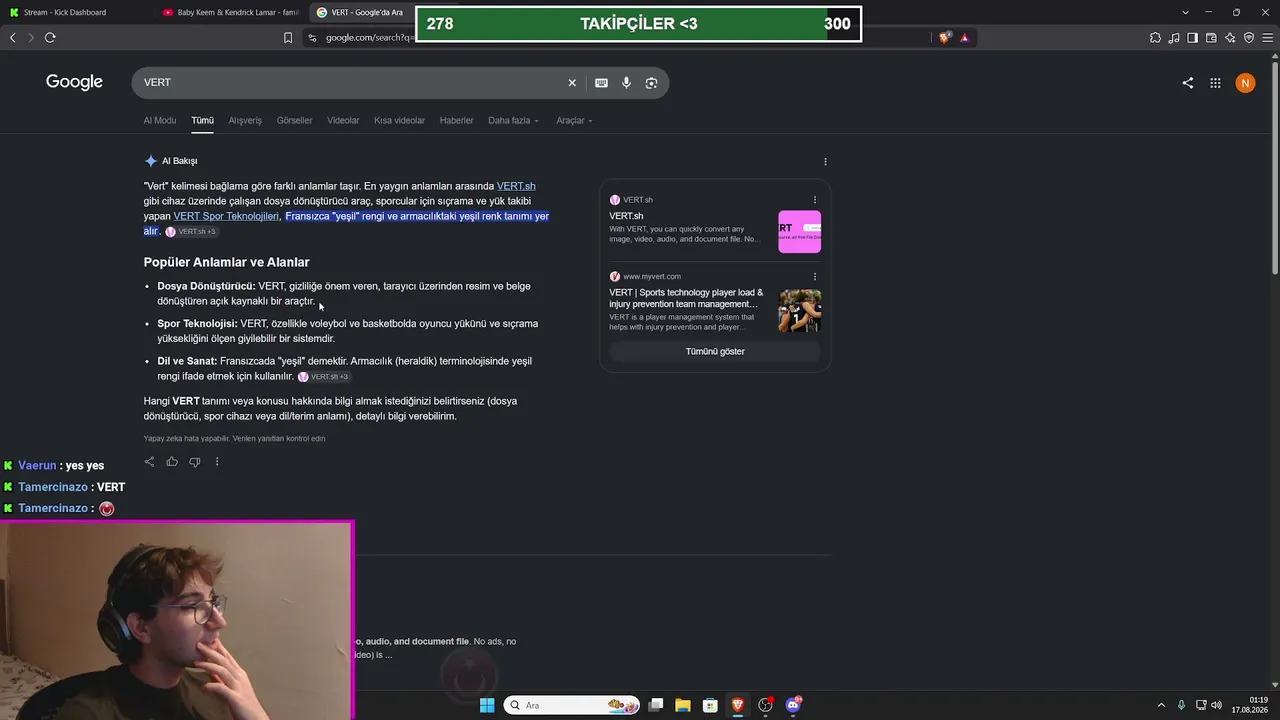Open the VERT.sh source card title
Screen dimensions: 1280x720
pos(626,216)
